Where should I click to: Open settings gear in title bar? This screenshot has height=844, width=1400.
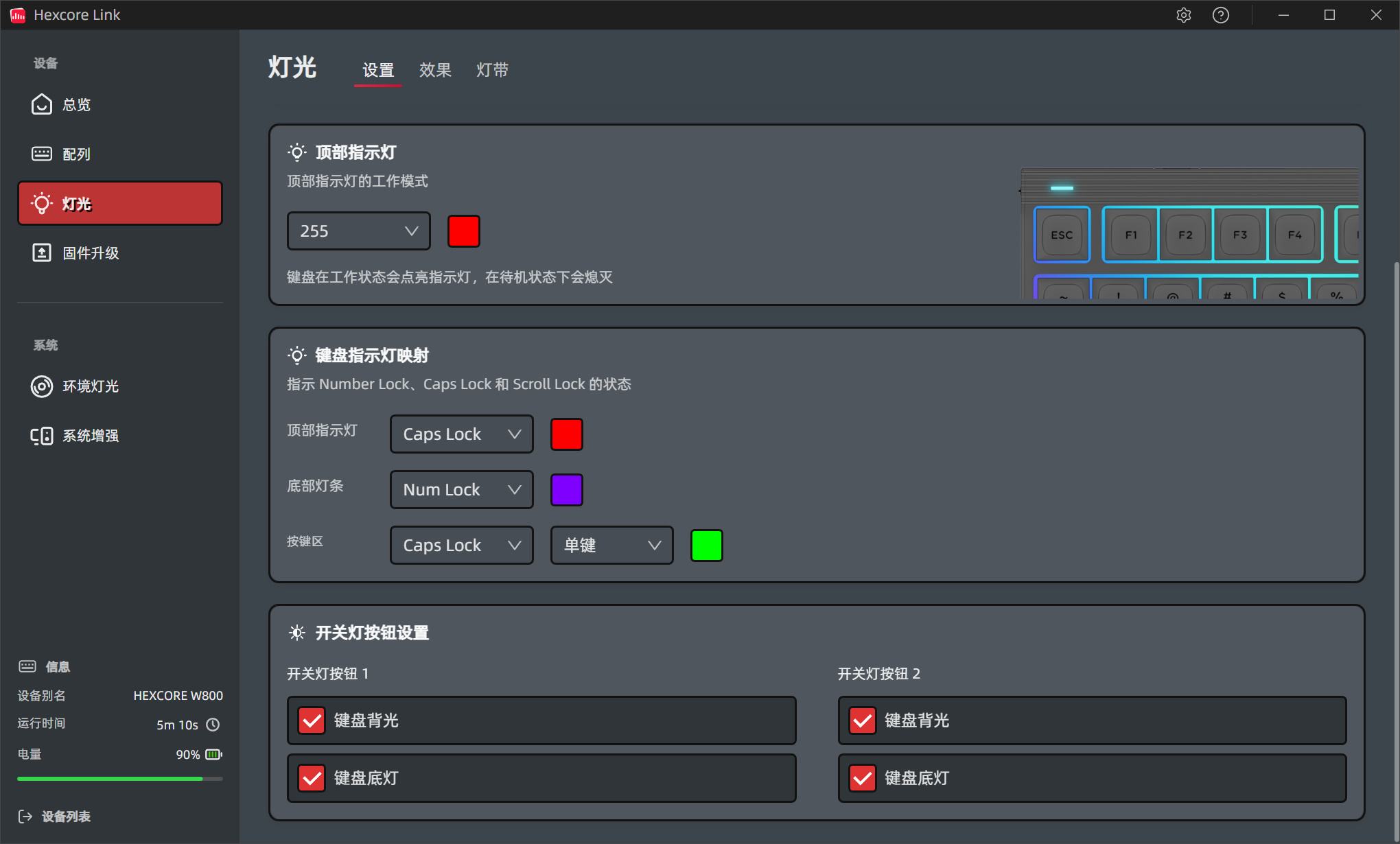coord(1183,15)
